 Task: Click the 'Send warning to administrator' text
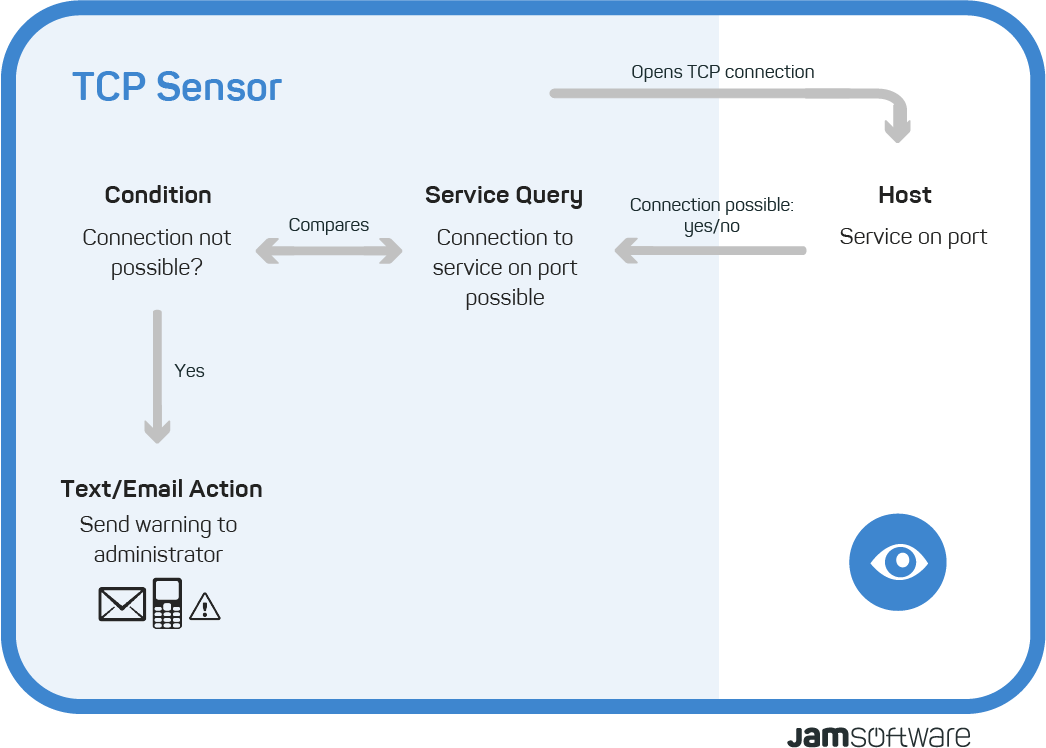(x=158, y=539)
